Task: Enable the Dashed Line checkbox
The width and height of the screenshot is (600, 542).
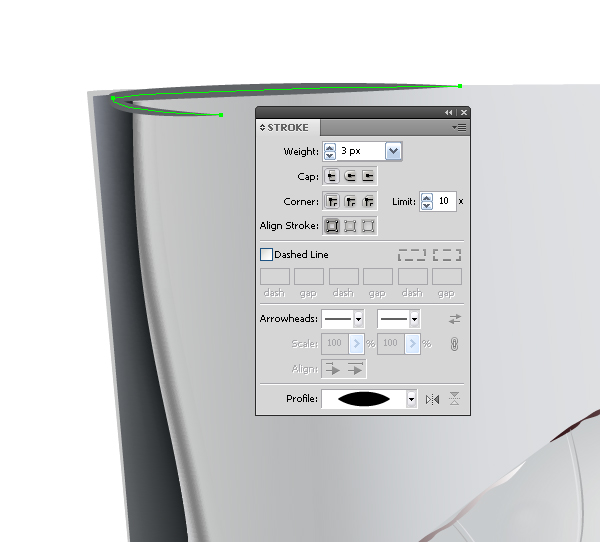Action: pos(266,255)
